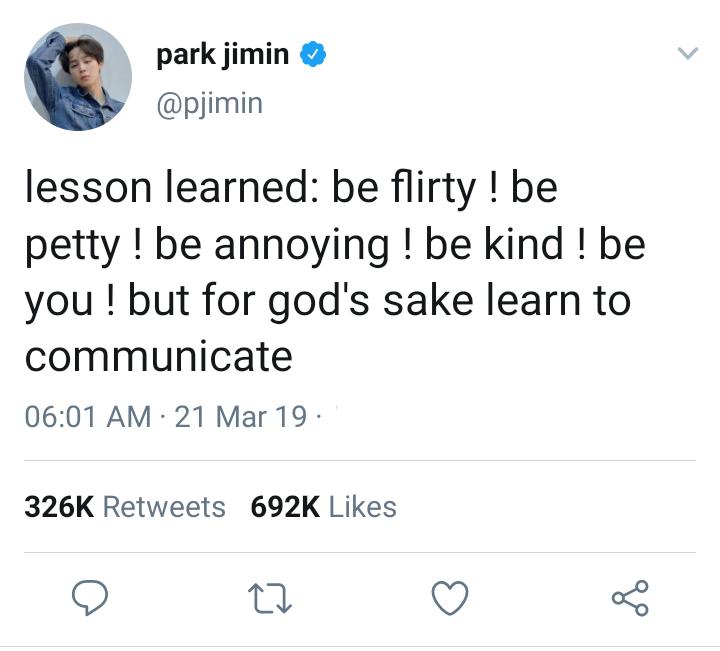Screen dimensions: 720x651
Task: Retweet this tweet with the arrows icon
Action: pos(270,598)
